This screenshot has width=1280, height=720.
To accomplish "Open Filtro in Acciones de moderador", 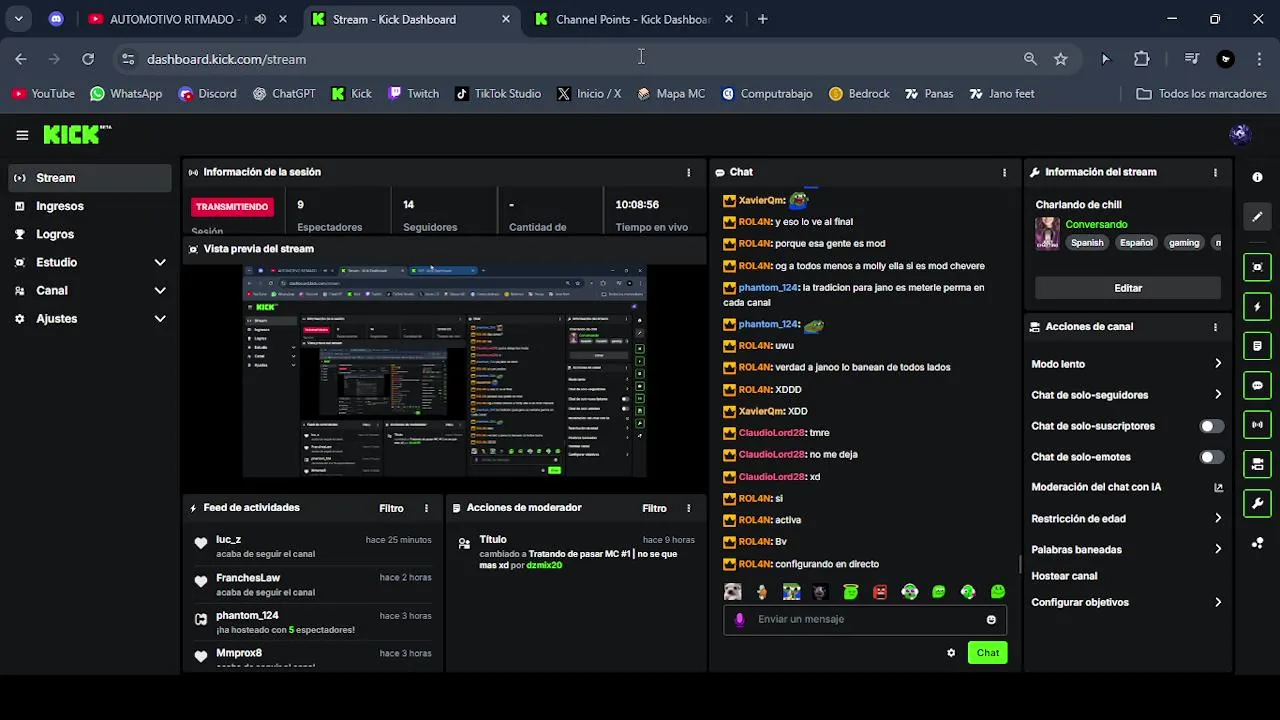I will (x=654, y=508).
